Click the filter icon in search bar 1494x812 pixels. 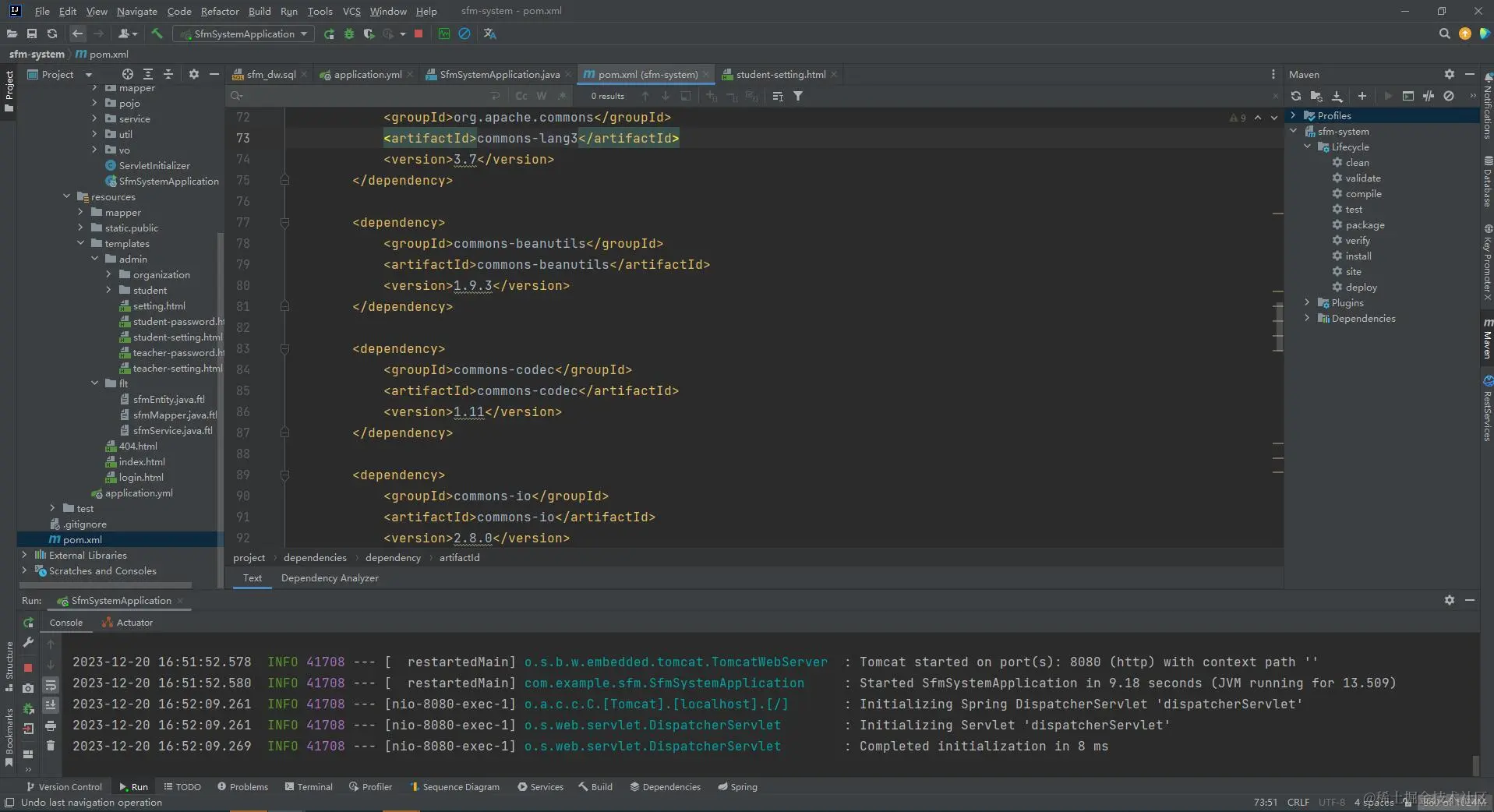pos(798,96)
